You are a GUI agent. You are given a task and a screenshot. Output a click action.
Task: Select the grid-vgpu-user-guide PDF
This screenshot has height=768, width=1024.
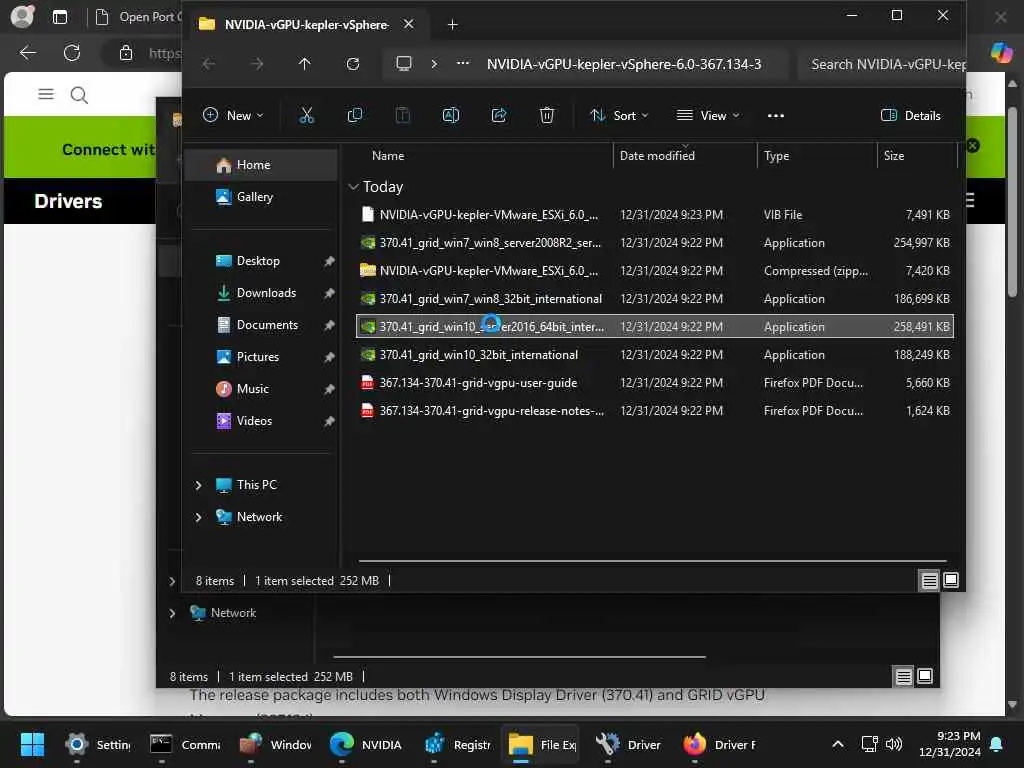[655, 383]
